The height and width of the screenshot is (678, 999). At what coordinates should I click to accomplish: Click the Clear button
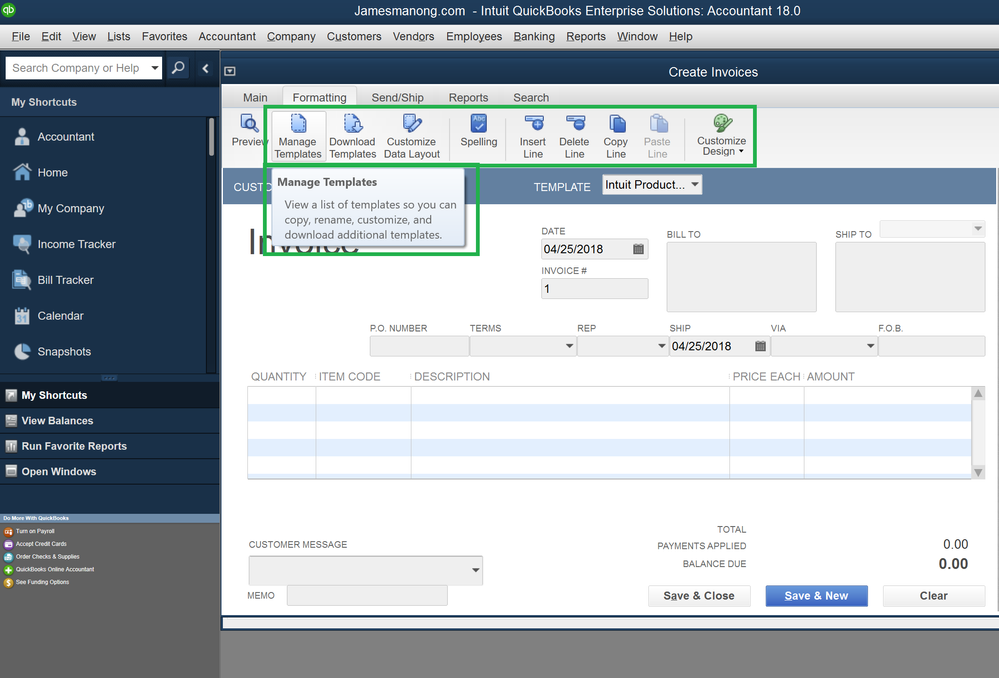coord(932,595)
